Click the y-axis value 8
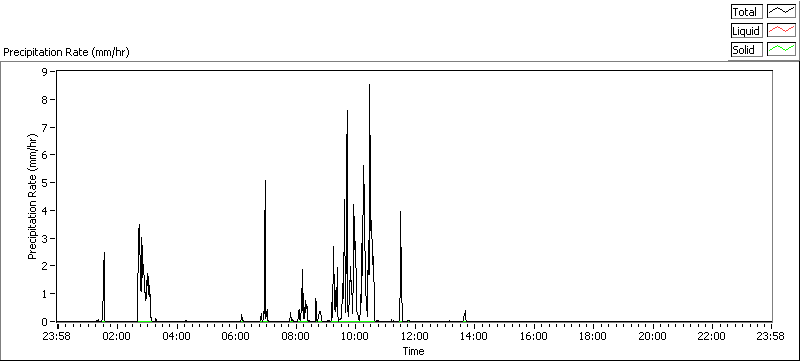Viewport: 800px width, 361px height. (44, 99)
